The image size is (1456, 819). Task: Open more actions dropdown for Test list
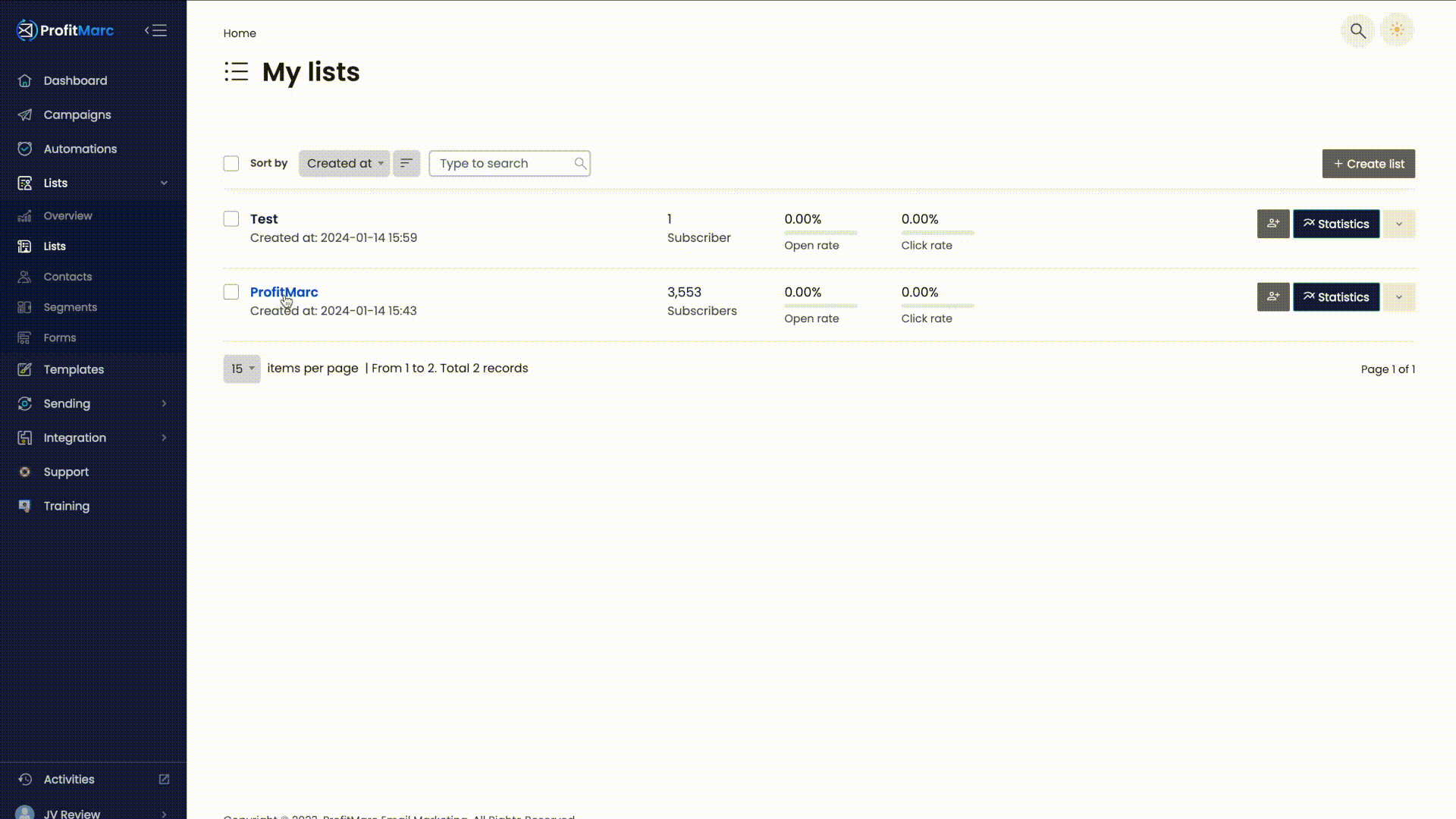tap(1399, 224)
